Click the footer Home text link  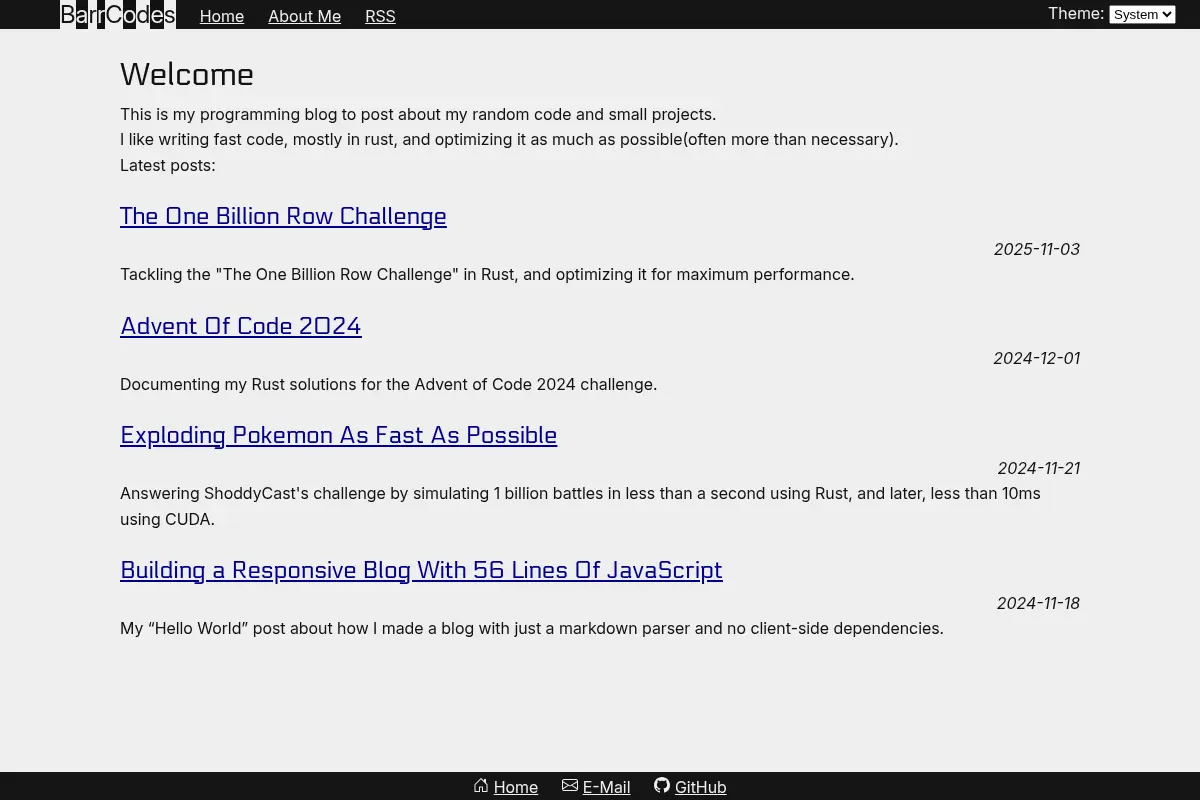tap(516, 787)
